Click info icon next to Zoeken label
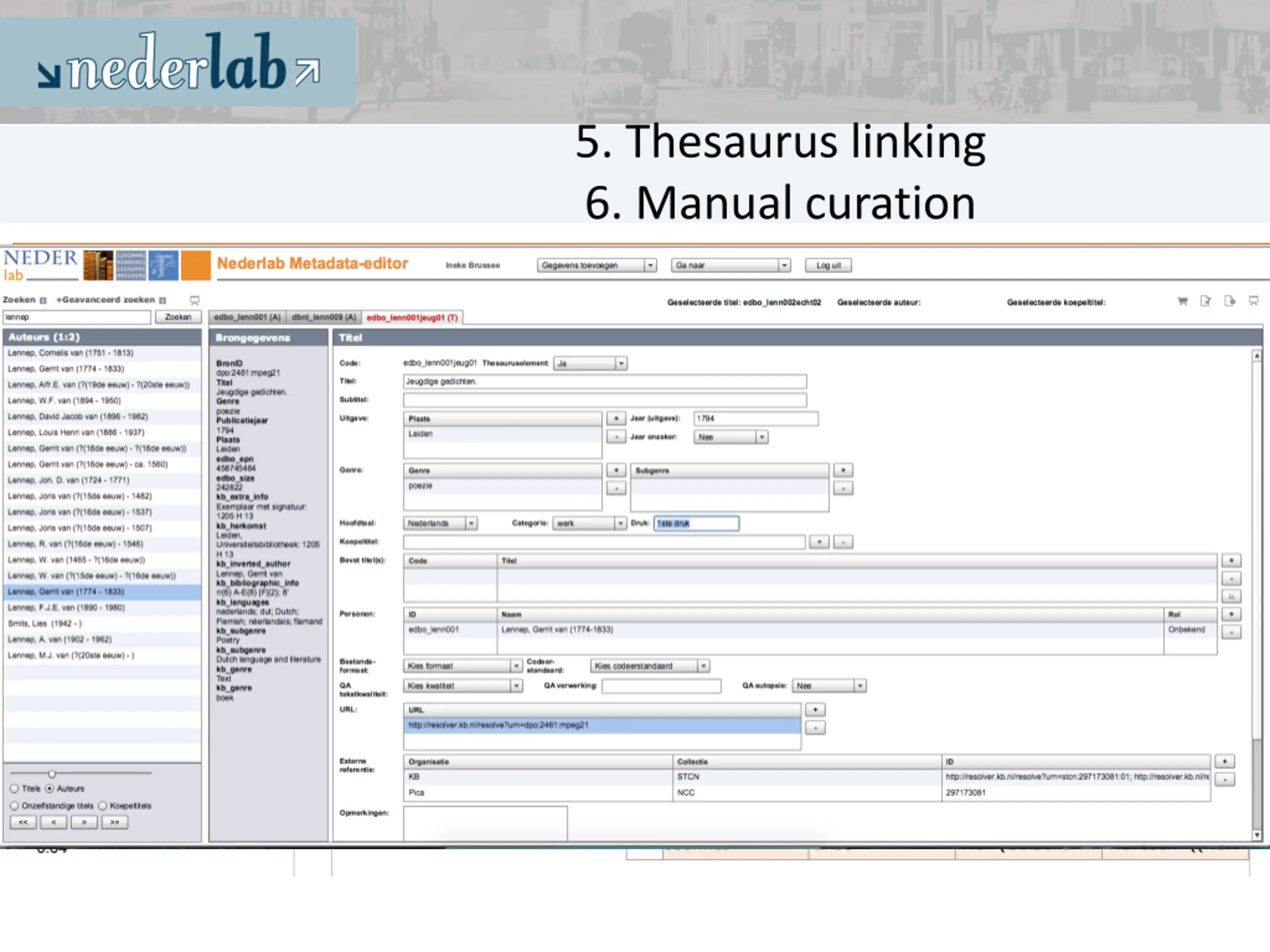Screen dimensions: 1270x952 click(43, 300)
